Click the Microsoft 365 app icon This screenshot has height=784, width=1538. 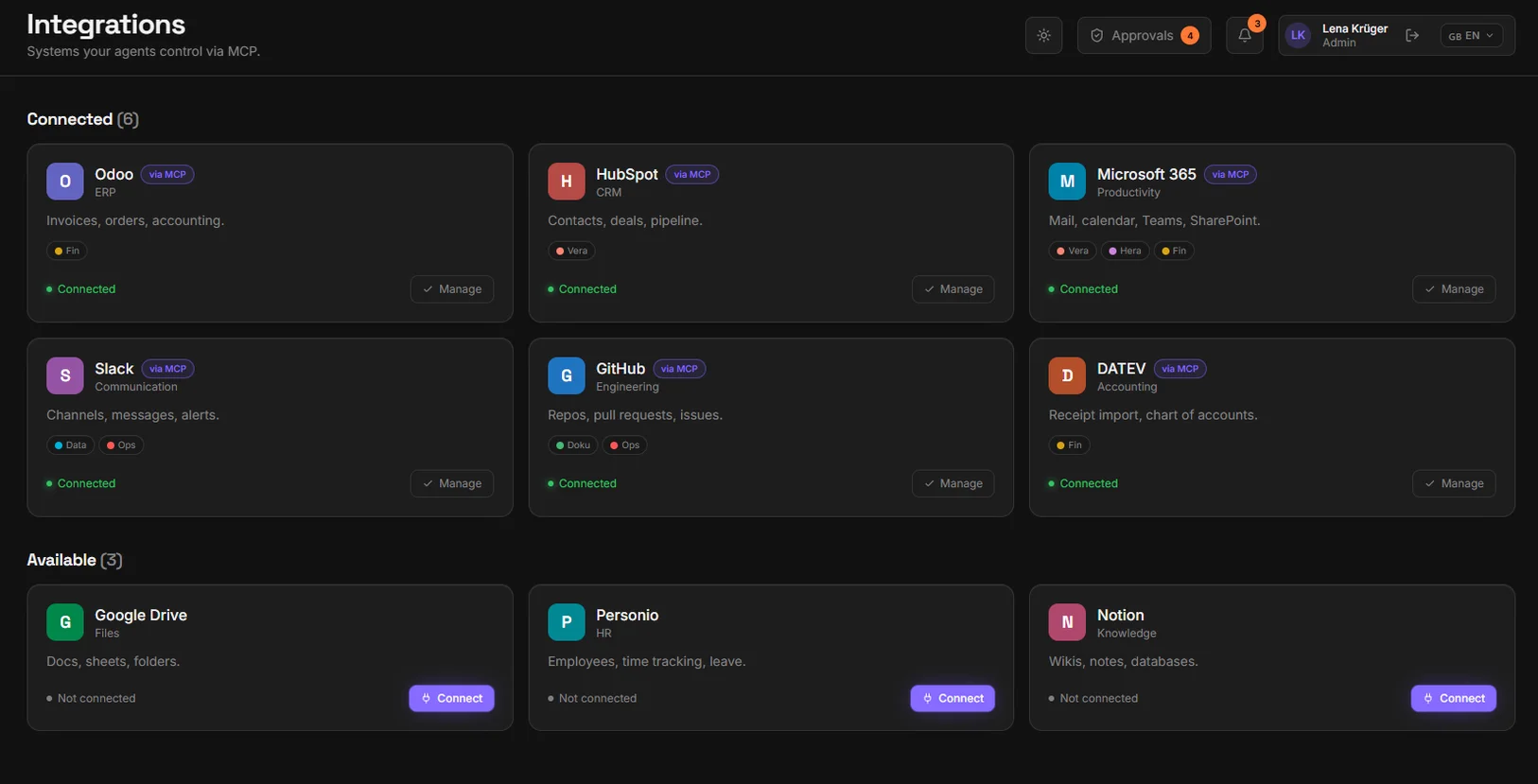pyautogui.click(x=1067, y=182)
